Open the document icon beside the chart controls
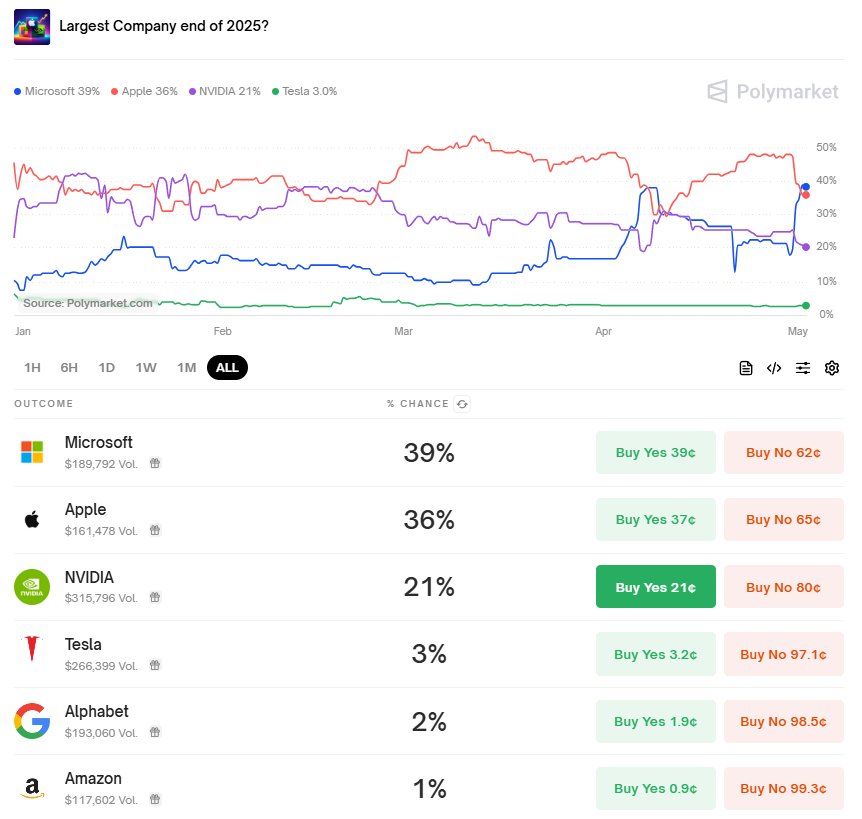This screenshot has width=862, height=819. (x=745, y=368)
